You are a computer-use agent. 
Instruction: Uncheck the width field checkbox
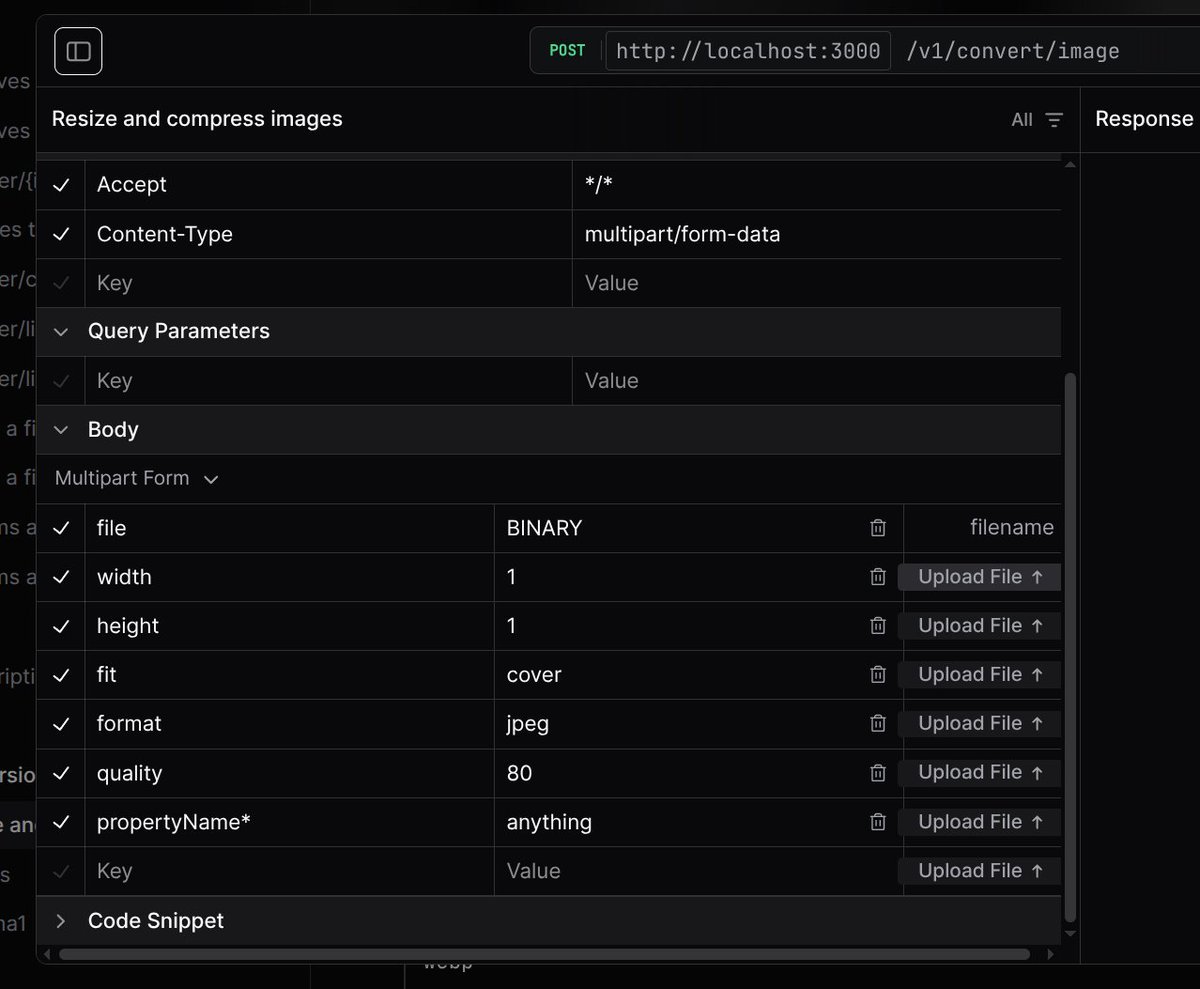click(x=61, y=577)
